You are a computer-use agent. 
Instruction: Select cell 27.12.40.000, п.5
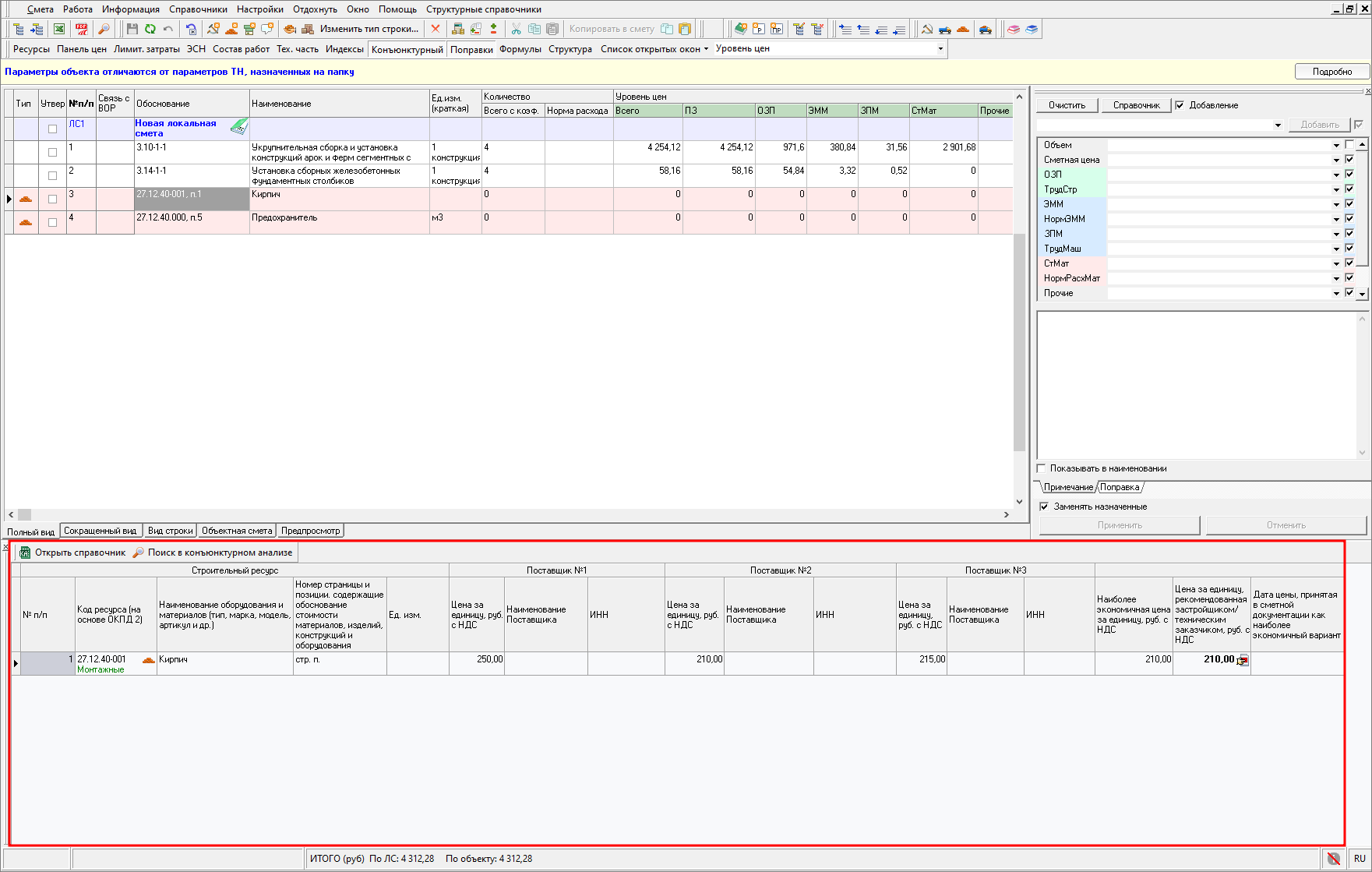coord(192,222)
